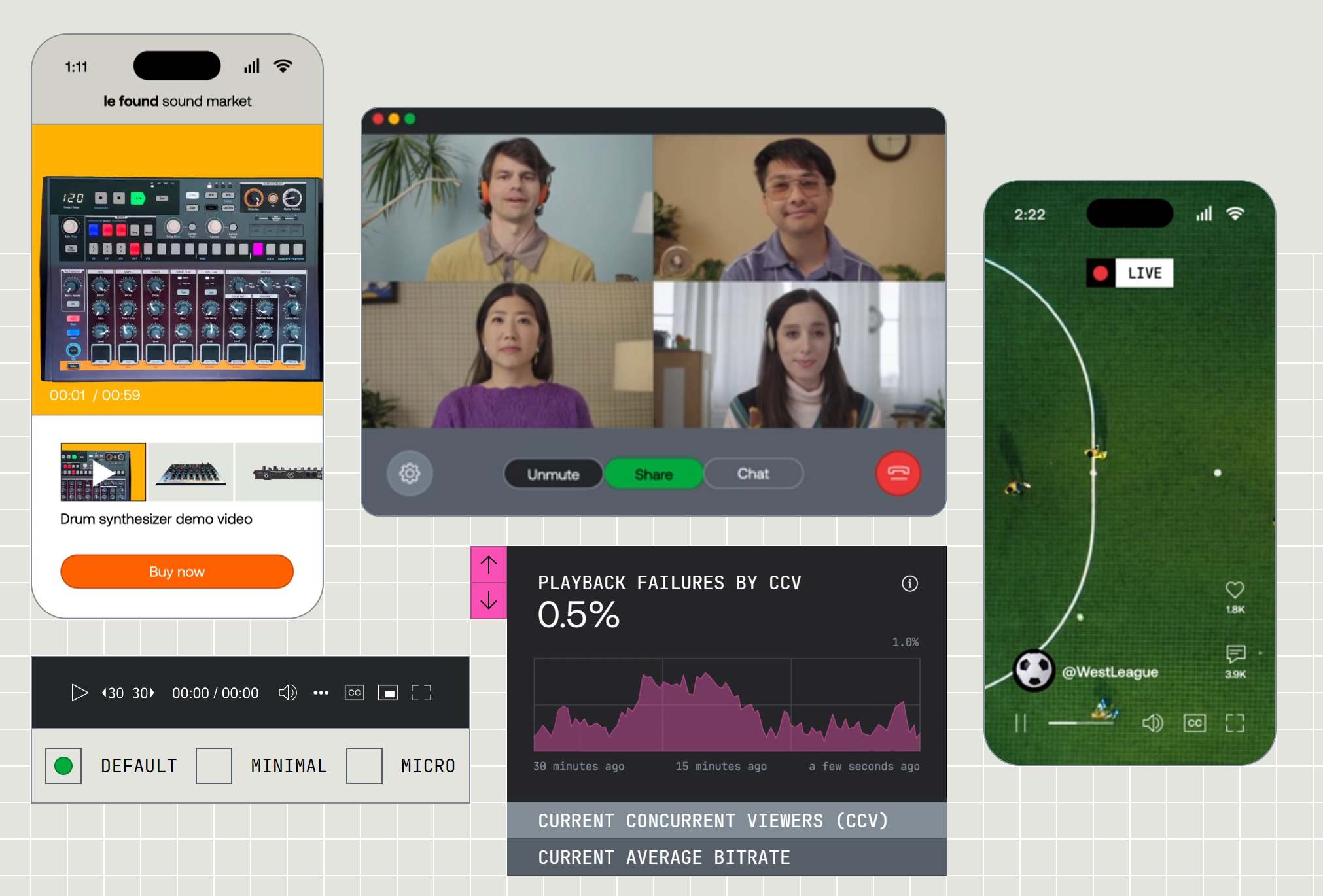This screenshot has width=1323, height=896.
Task: Select the Default player theme radio
Action: tap(63, 766)
